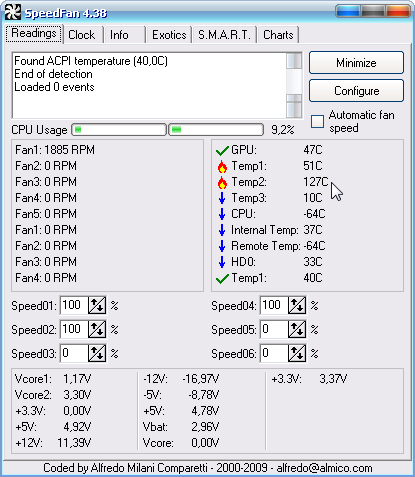The width and height of the screenshot is (415, 477).
Task: Click the SpeedFan fan icon in title bar
Action: tap(13, 12)
